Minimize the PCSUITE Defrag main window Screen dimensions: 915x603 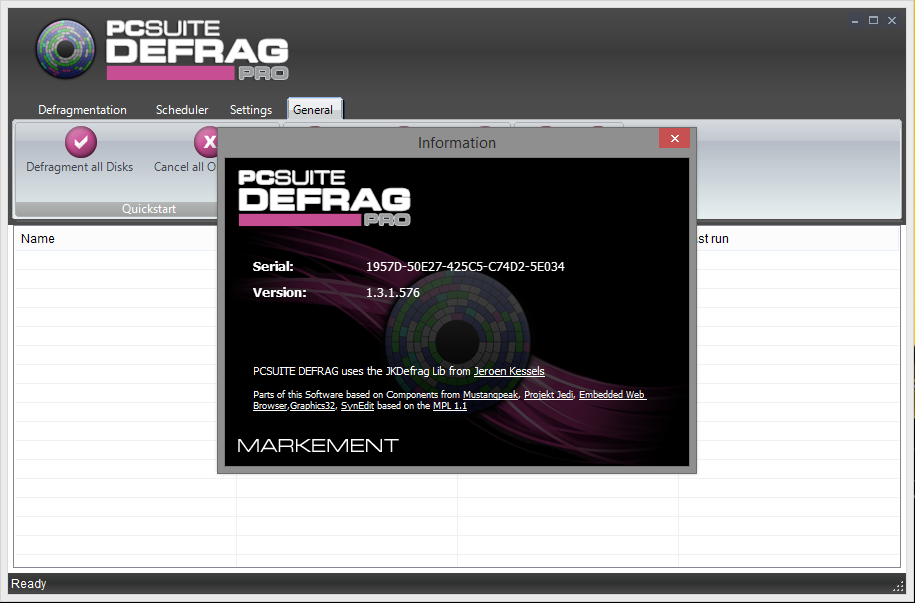pyautogui.click(x=855, y=21)
